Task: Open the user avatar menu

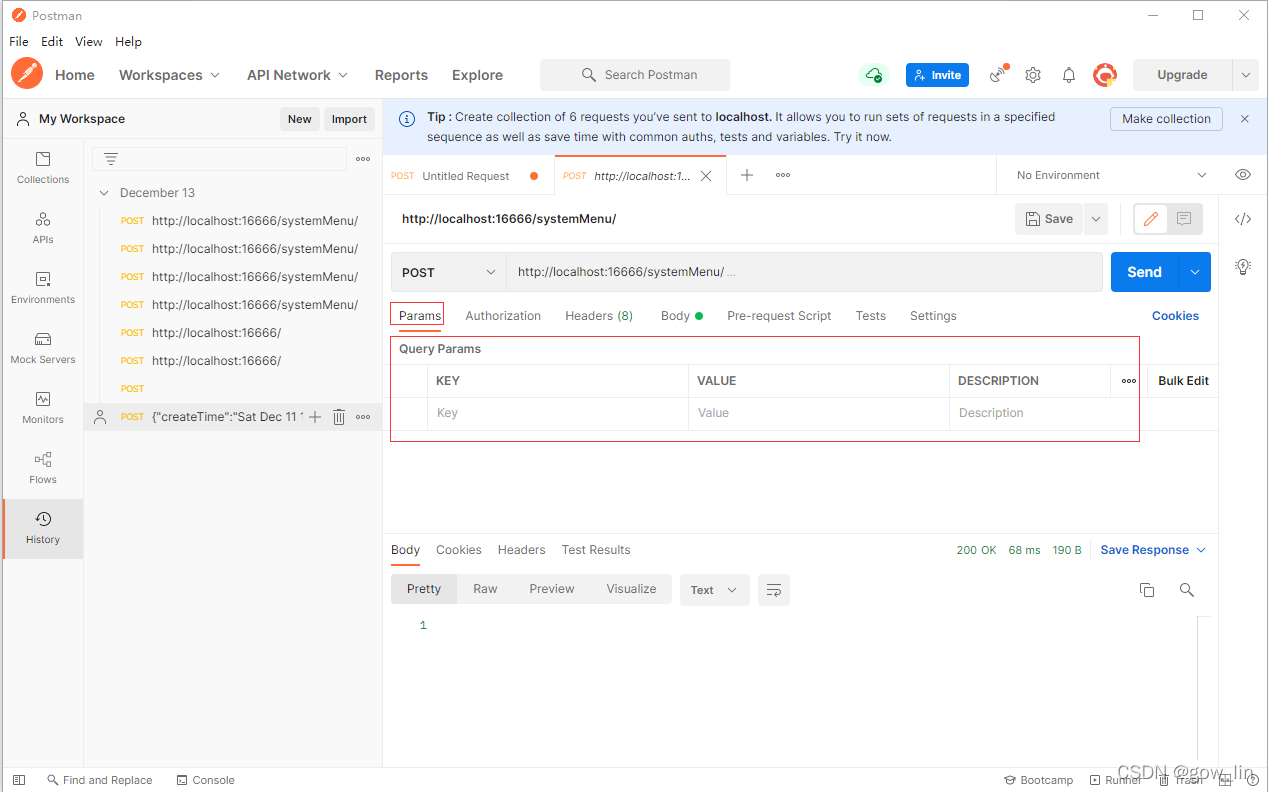Action: coord(1105,75)
